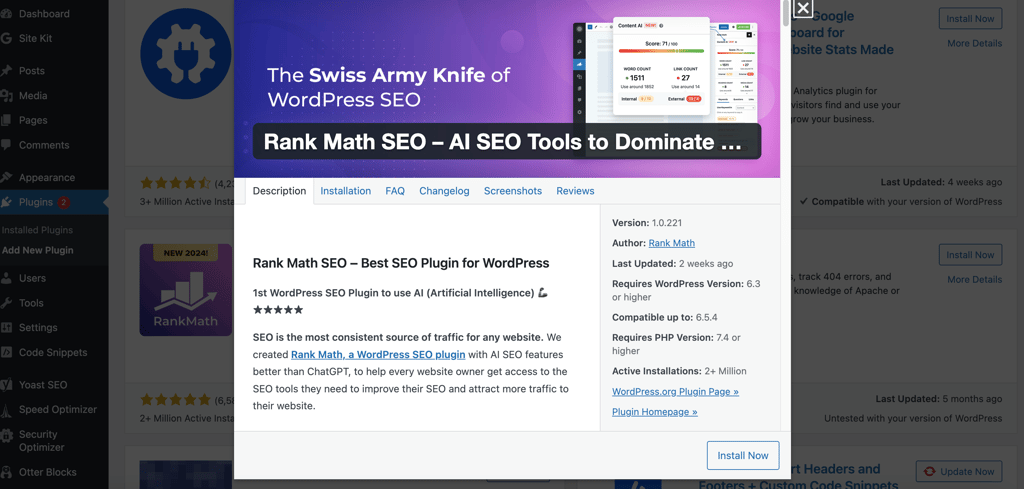The image size is (1024, 489).
Task: Click the Site Kit Google icon
Action: [x=6, y=39]
